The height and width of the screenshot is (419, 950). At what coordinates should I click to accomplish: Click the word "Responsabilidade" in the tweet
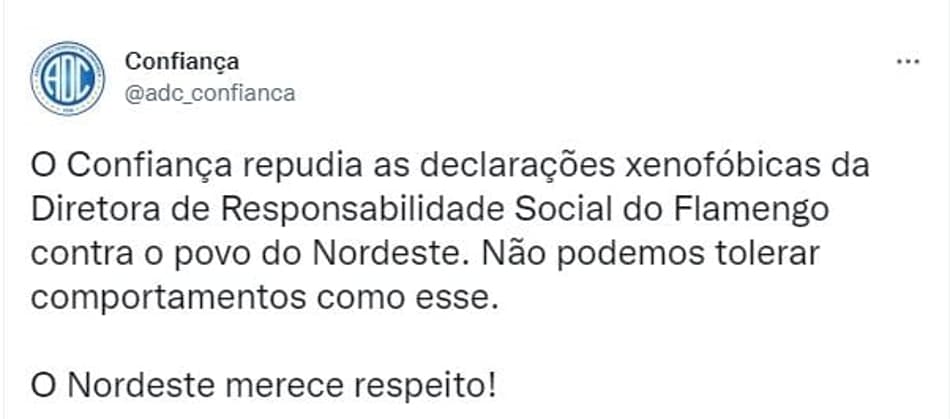362,211
